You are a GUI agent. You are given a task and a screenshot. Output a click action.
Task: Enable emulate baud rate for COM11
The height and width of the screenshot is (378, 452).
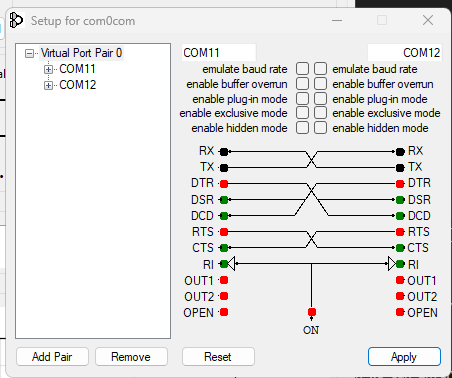302,69
